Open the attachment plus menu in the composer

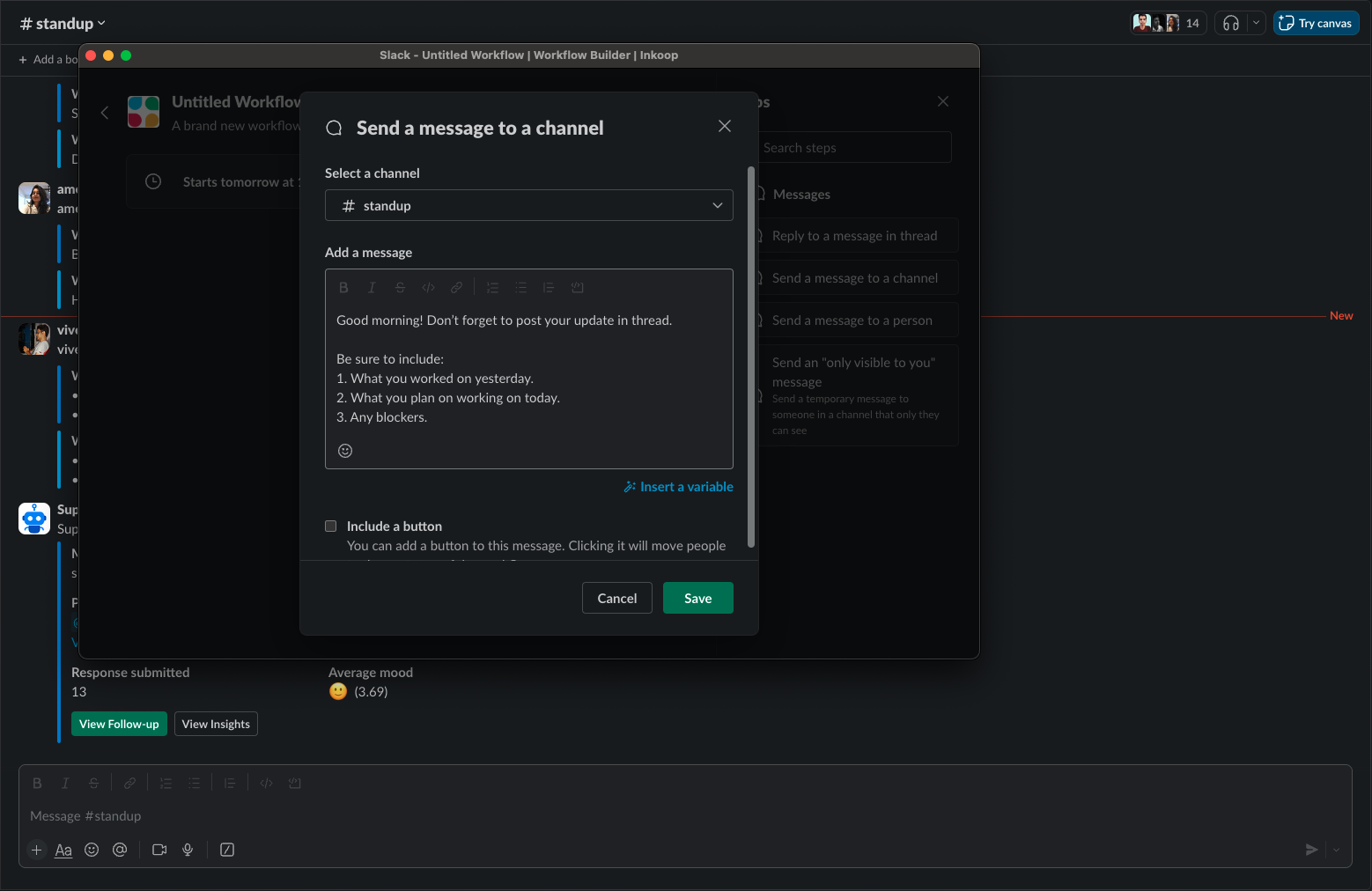tap(36, 850)
